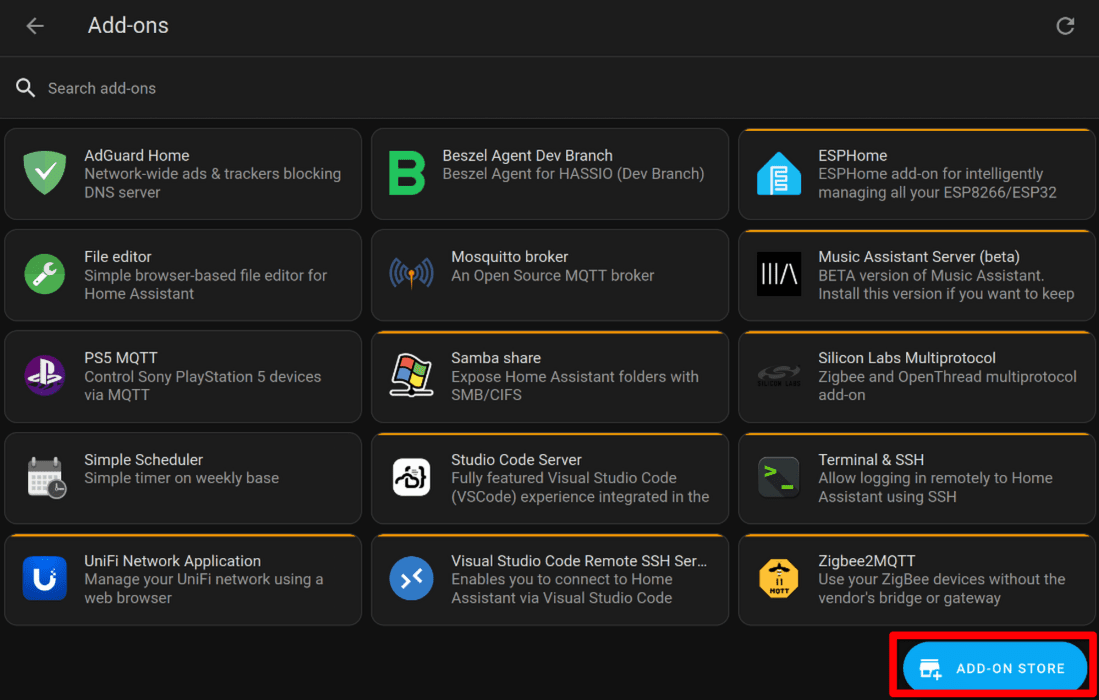Image resolution: width=1099 pixels, height=700 pixels.
Task: Select the Zigbee2MQTT hexagon icon
Action: point(779,579)
